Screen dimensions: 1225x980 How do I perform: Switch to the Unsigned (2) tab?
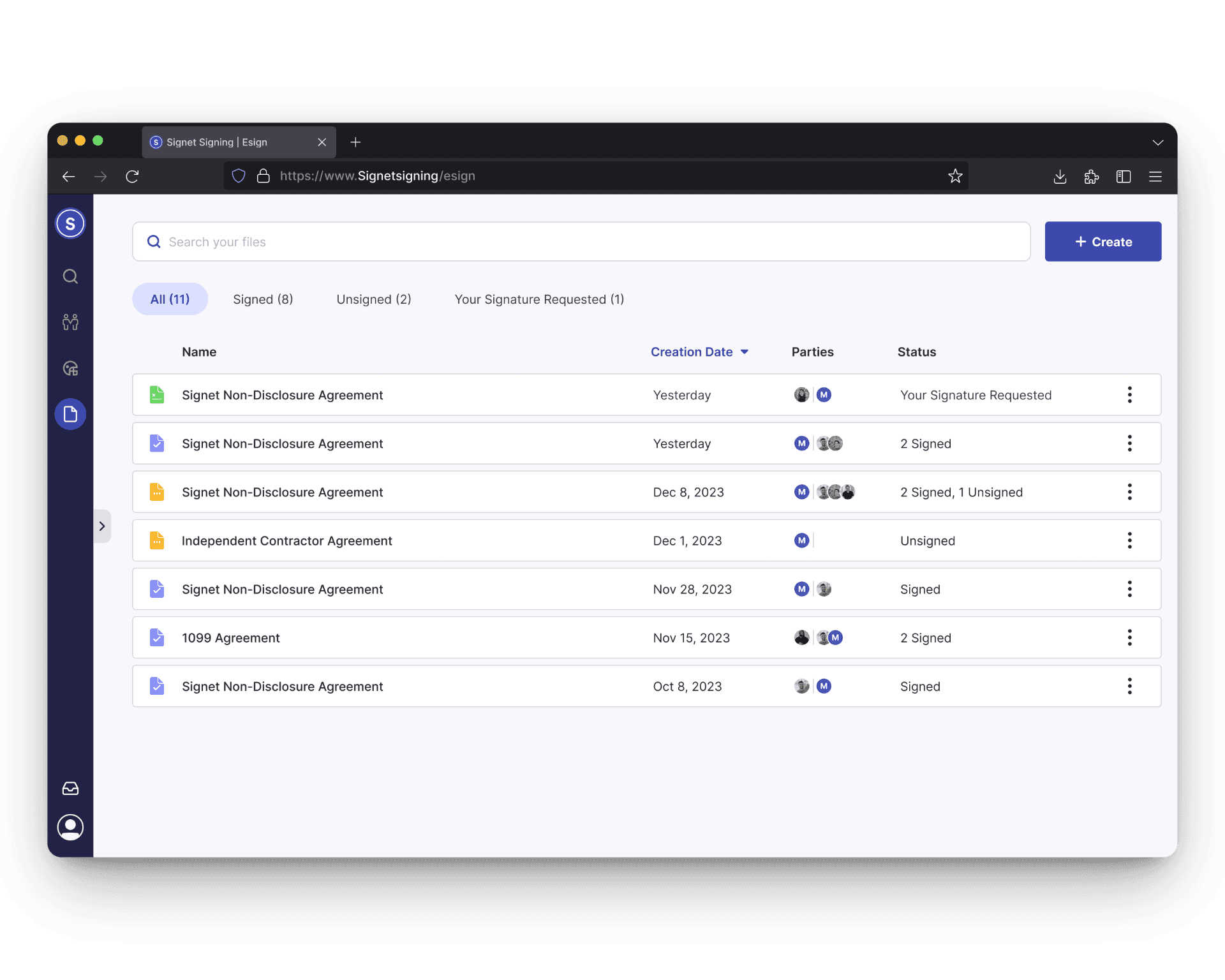click(374, 299)
